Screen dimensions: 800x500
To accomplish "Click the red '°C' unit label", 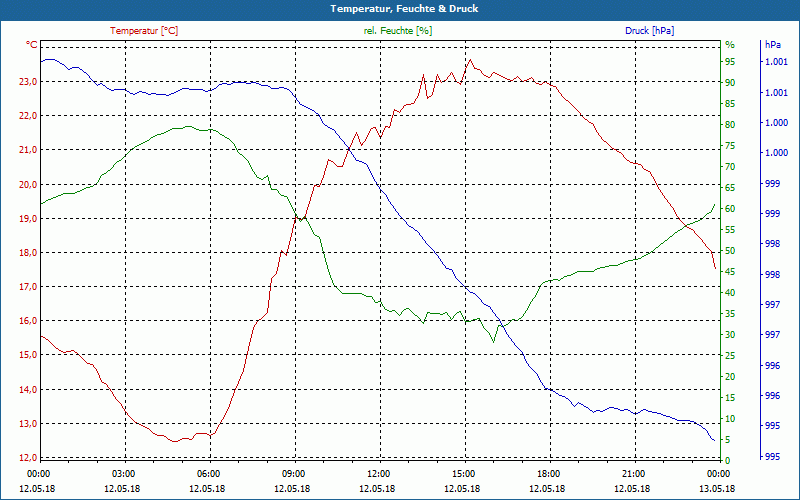I will click(31, 45).
